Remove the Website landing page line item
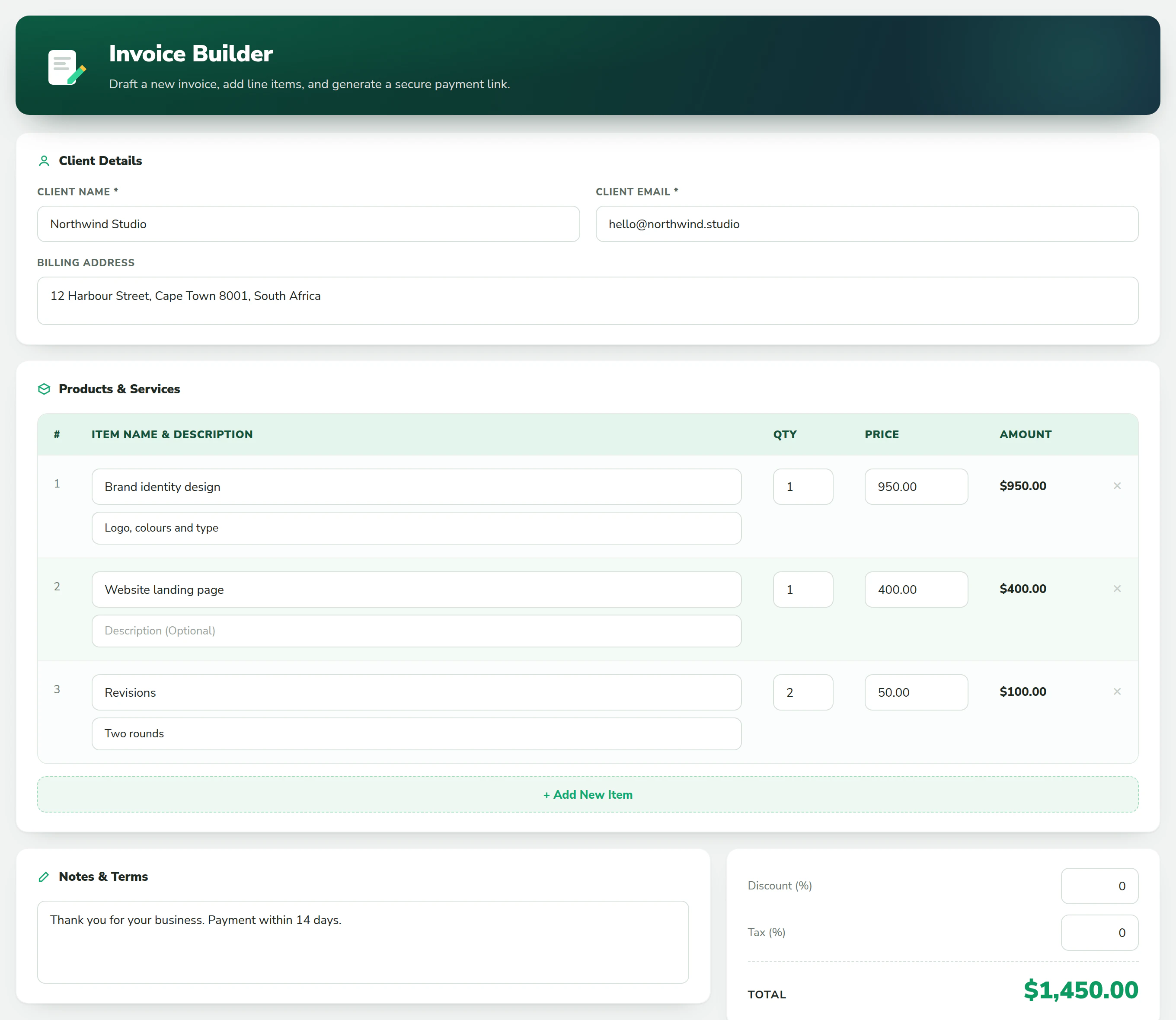This screenshot has height=1020, width=1176. pos(1117,589)
